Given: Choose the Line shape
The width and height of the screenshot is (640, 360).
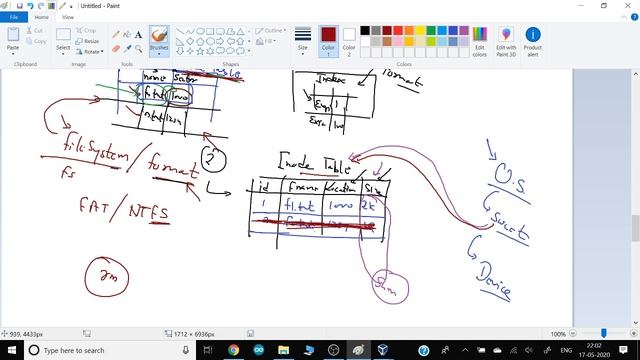Looking at the screenshot, I should point(180,31).
